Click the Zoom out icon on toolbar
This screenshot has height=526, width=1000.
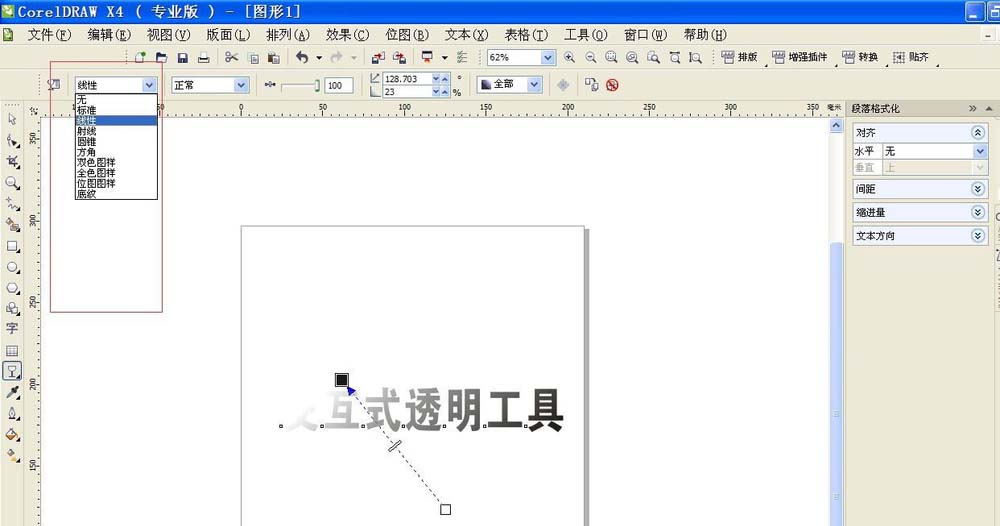click(x=591, y=57)
